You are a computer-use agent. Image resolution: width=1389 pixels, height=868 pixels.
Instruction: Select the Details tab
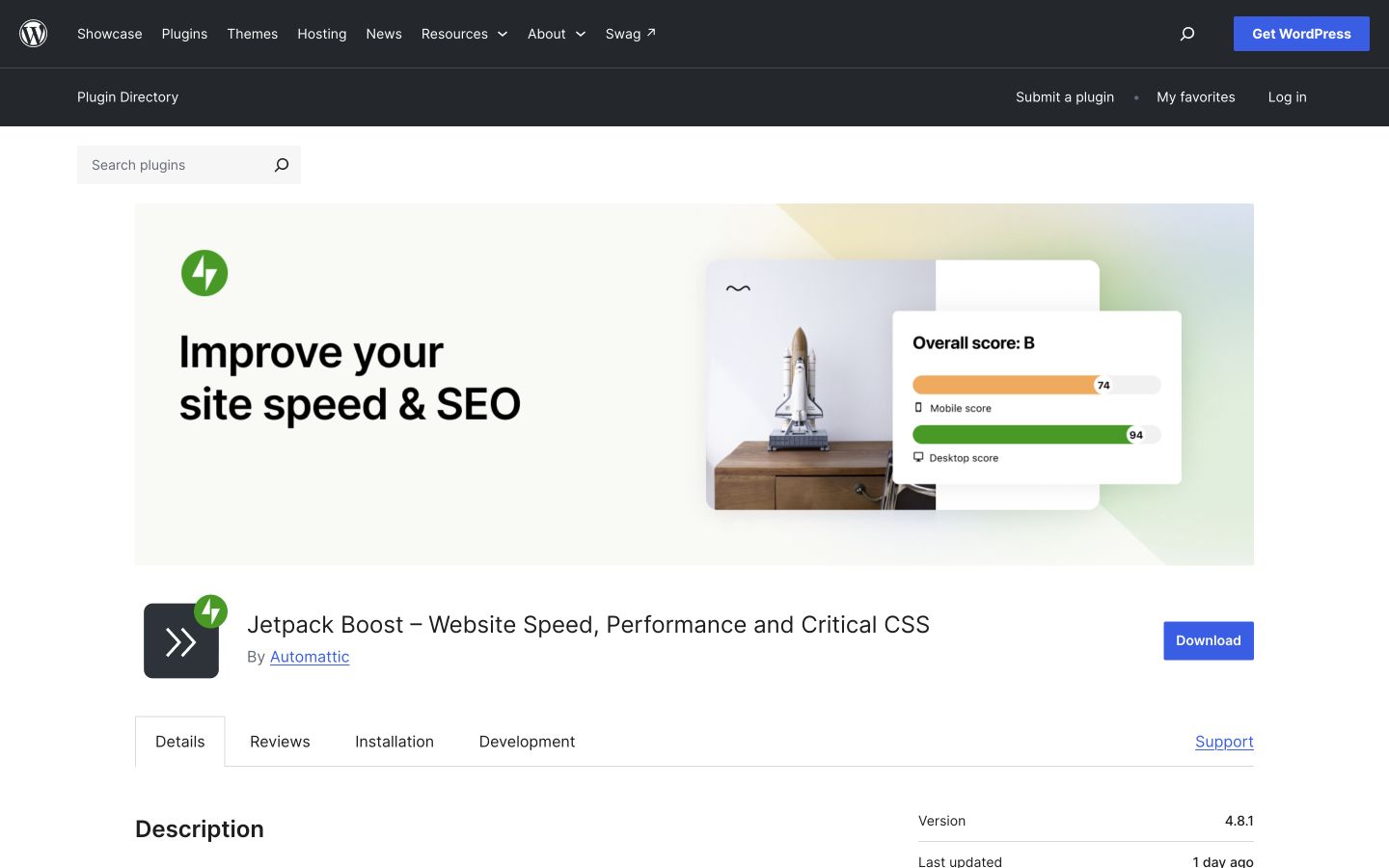point(180,742)
